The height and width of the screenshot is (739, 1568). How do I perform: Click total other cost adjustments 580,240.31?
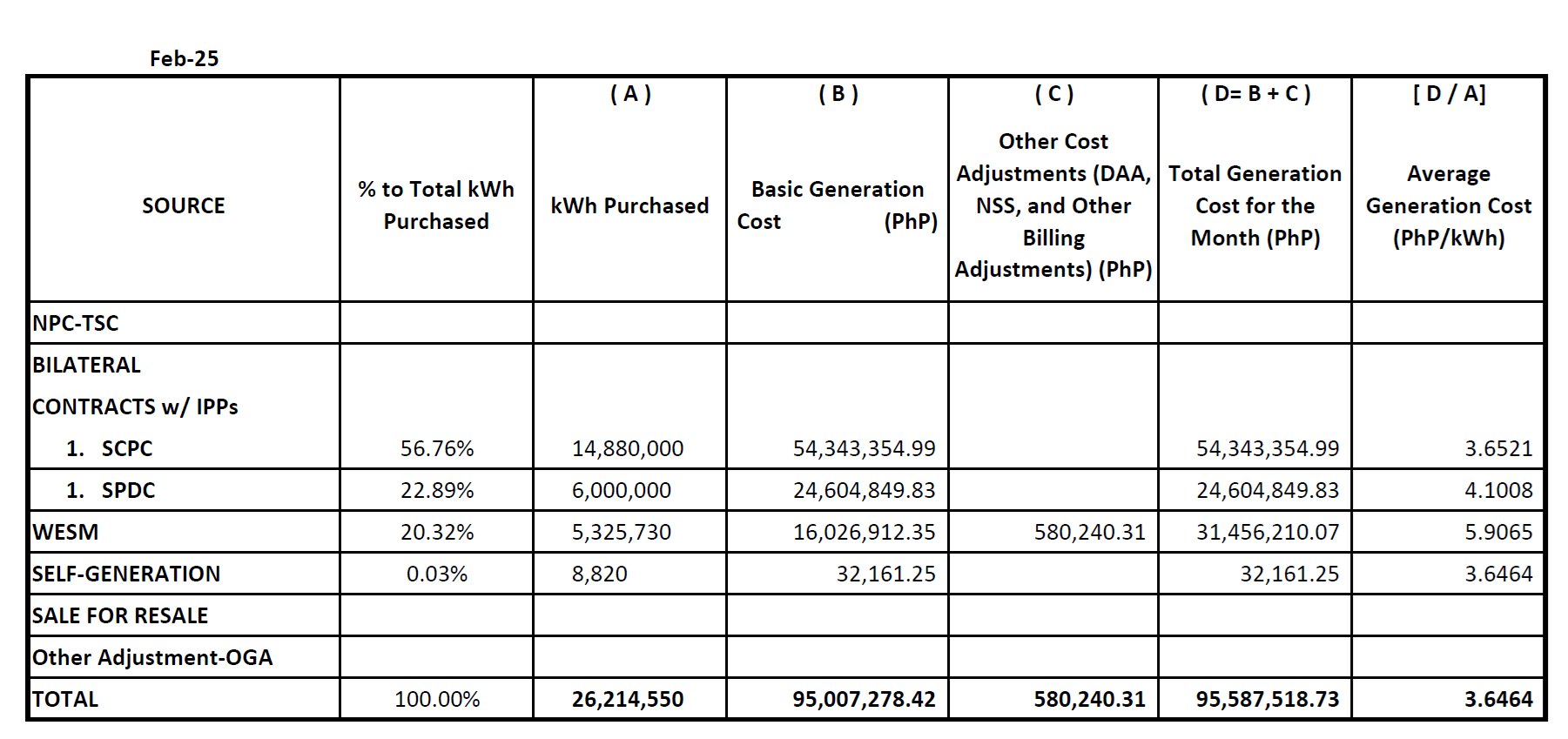click(x=1090, y=699)
